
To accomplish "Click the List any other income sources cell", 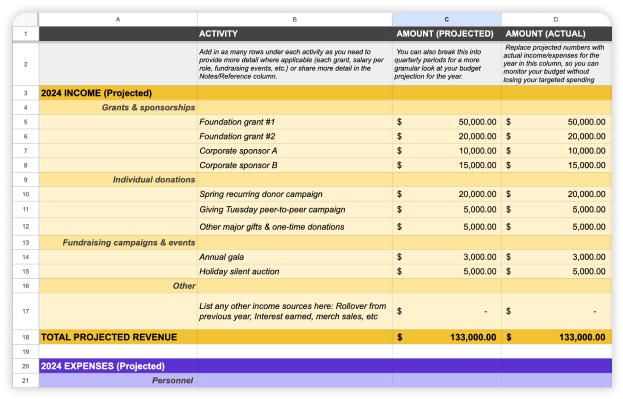I will point(294,311).
